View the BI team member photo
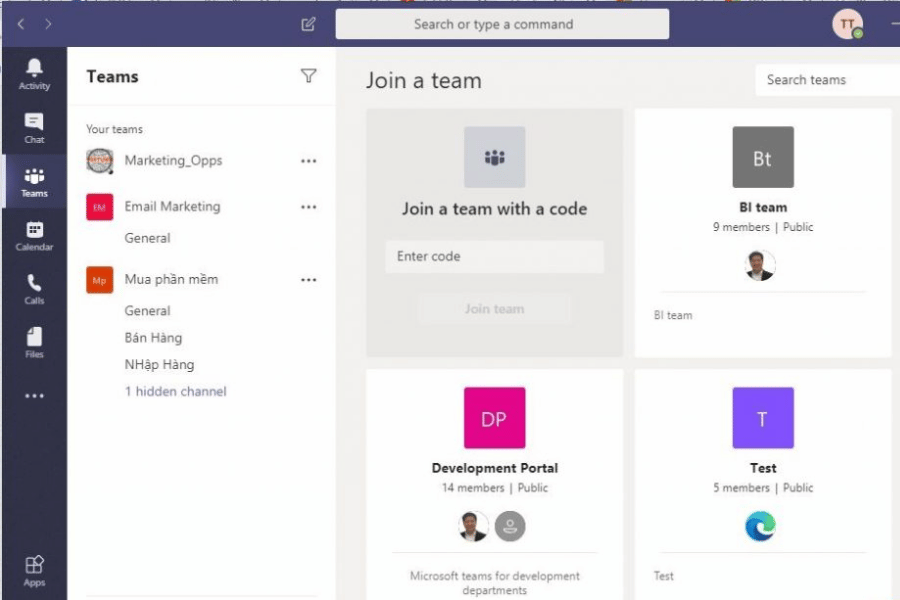 tap(760, 265)
